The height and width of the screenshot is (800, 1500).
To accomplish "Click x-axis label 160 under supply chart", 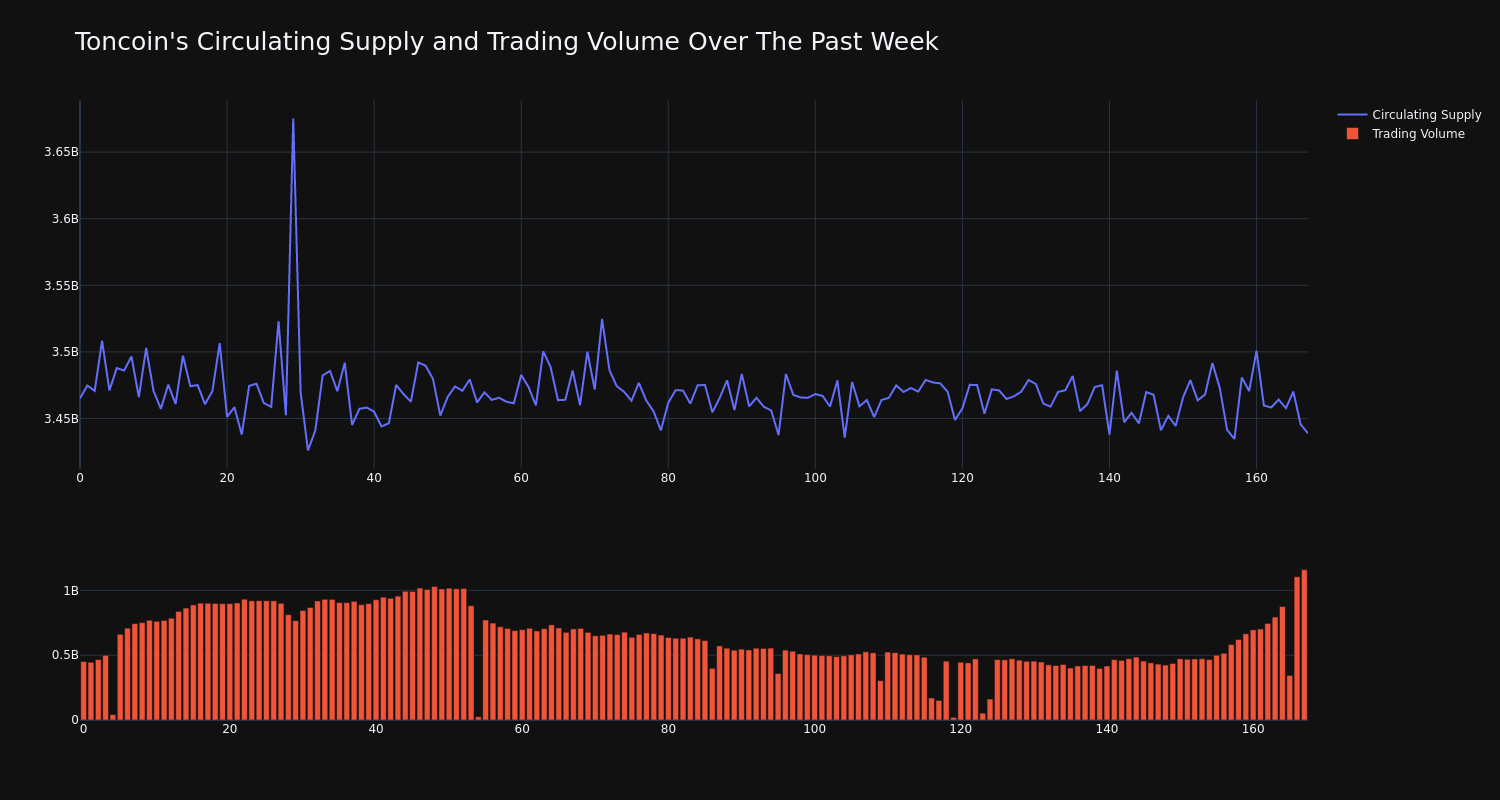I will (1256, 478).
